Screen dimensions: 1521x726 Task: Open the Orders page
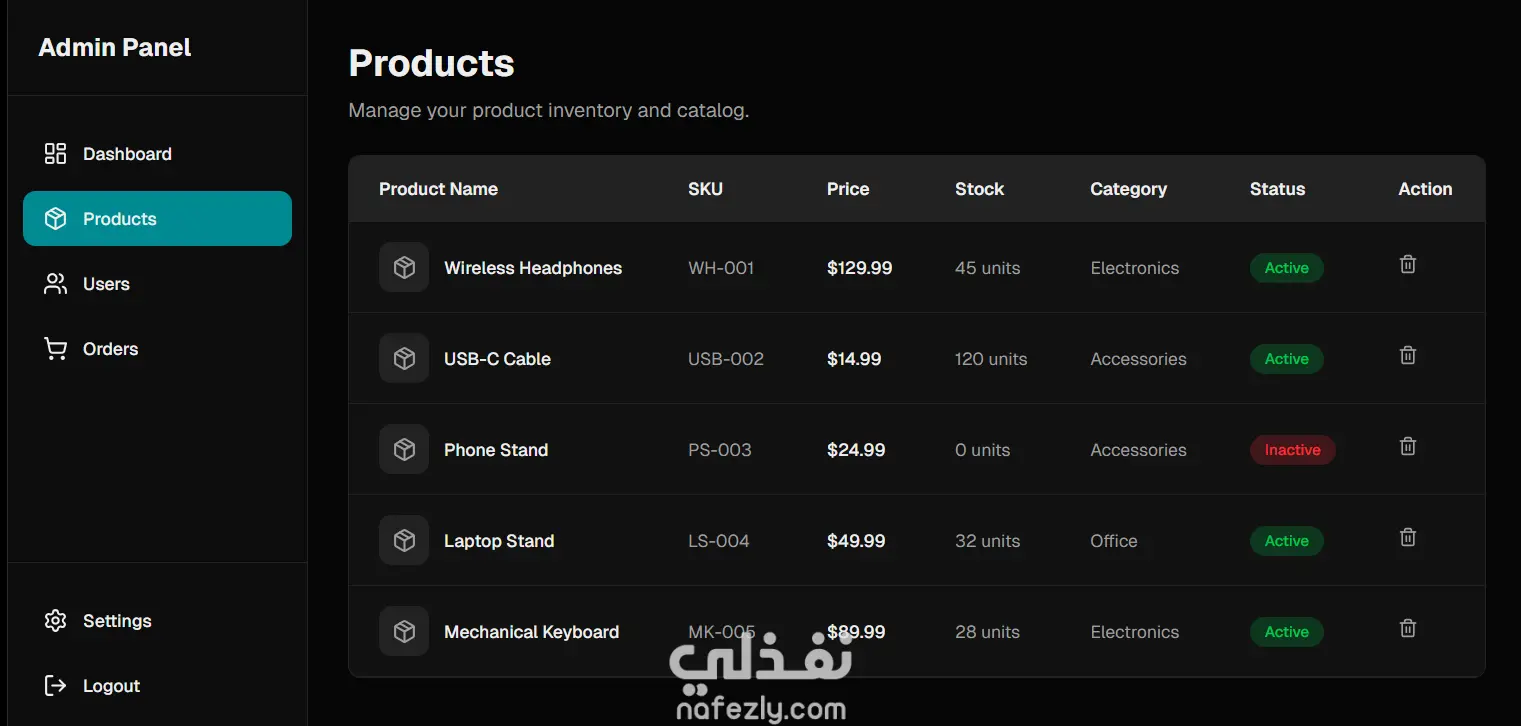[x=110, y=349]
